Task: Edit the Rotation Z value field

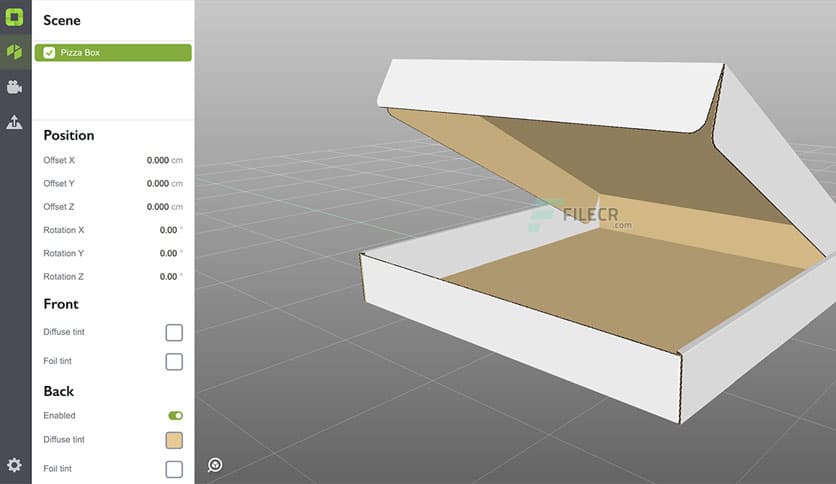Action: 171,277
